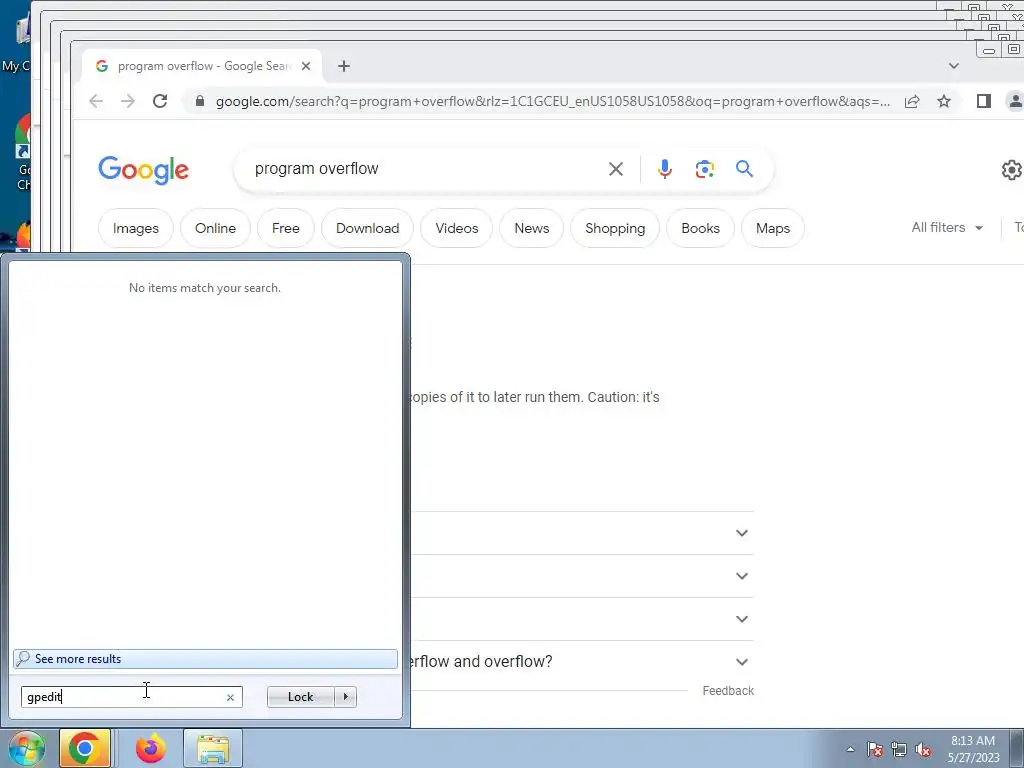Click the muted volume tray icon
Image resolution: width=1024 pixels, height=768 pixels.
(x=923, y=749)
